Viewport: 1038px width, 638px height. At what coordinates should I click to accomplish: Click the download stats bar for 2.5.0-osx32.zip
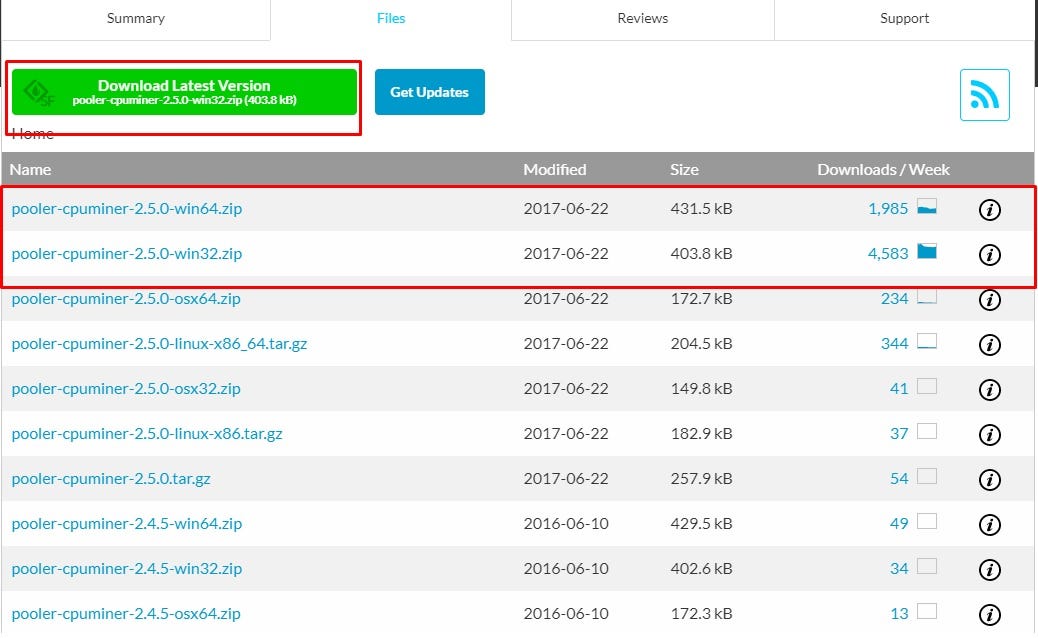[x=927, y=387]
